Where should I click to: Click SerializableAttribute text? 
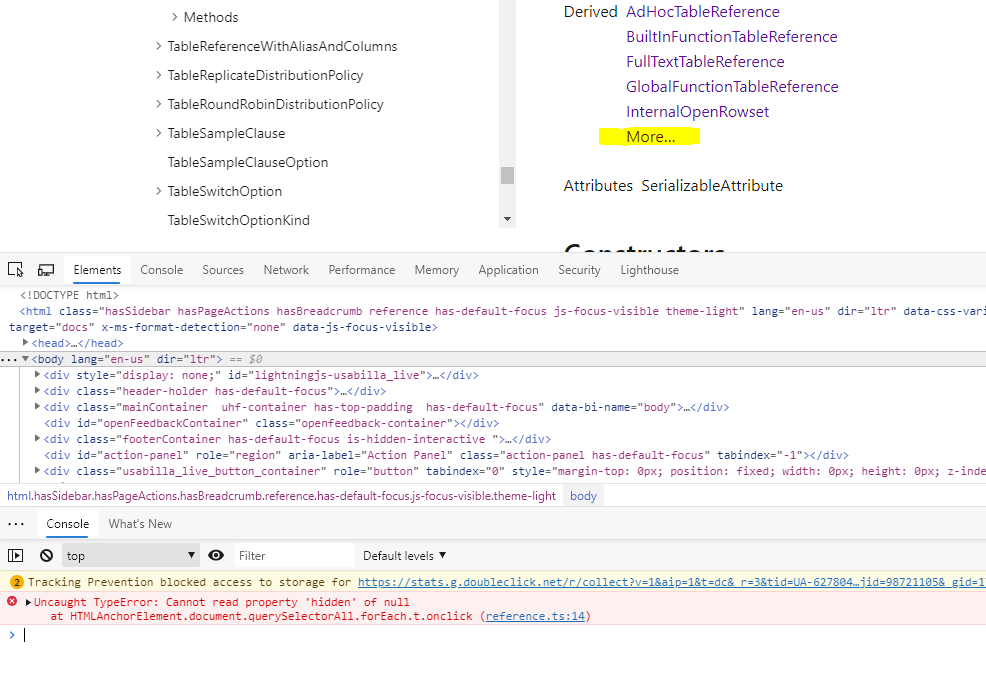[x=712, y=186]
